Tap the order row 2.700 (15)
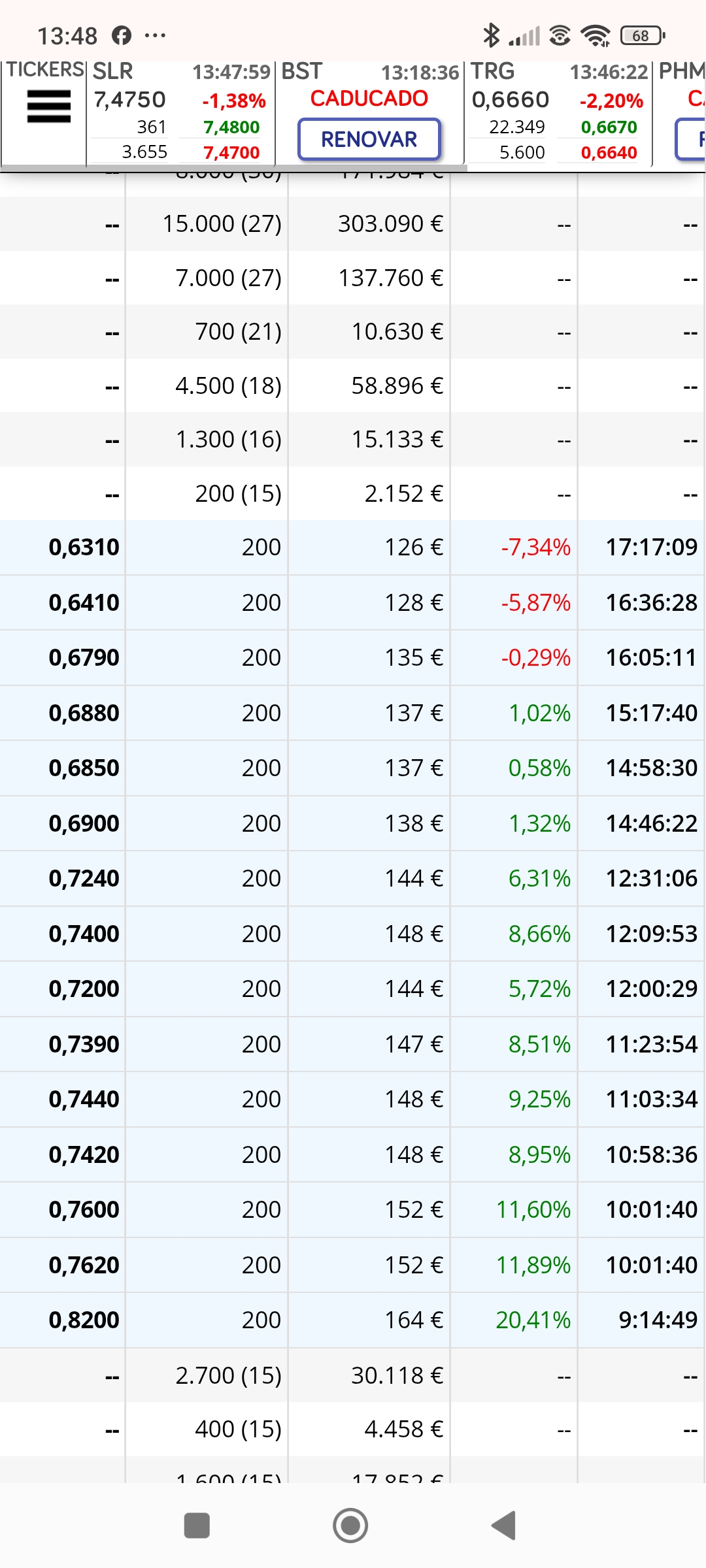 [353, 1376]
